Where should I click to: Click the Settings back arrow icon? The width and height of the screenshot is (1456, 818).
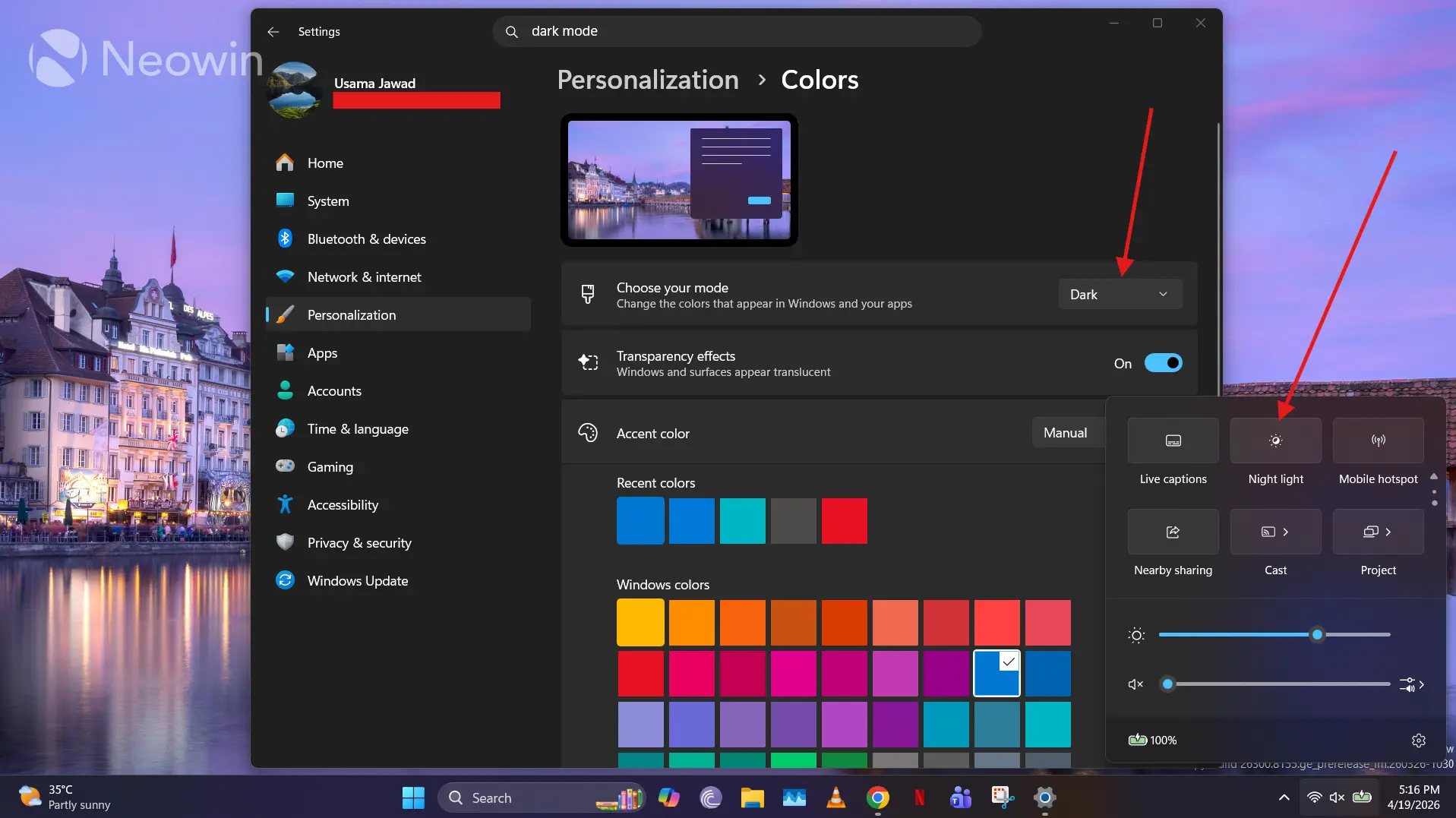click(x=273, y=32)
